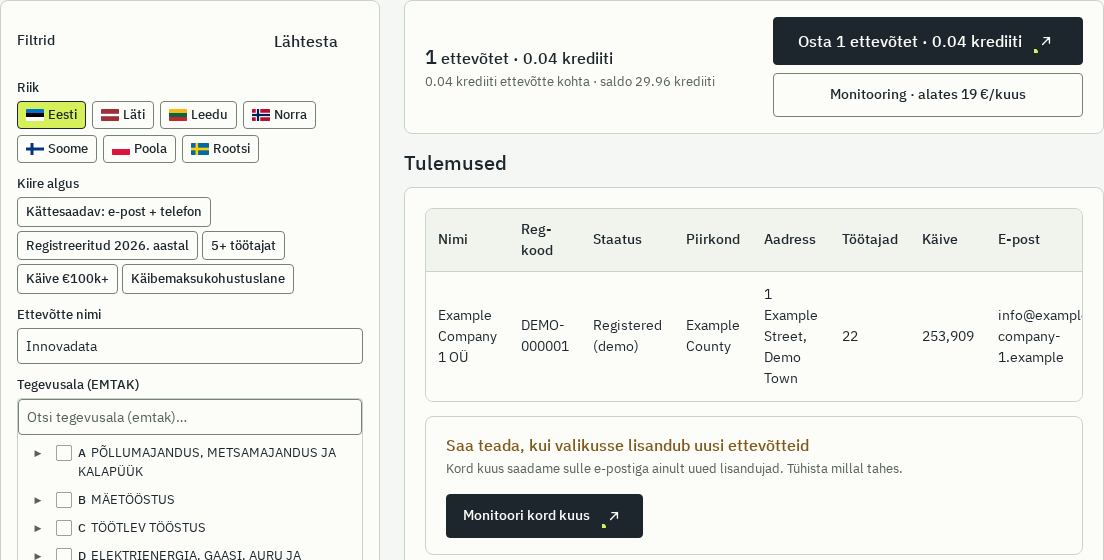Select the Soome country chip
The width and height of the screenshot is (1104, 560).
[57, 149]
